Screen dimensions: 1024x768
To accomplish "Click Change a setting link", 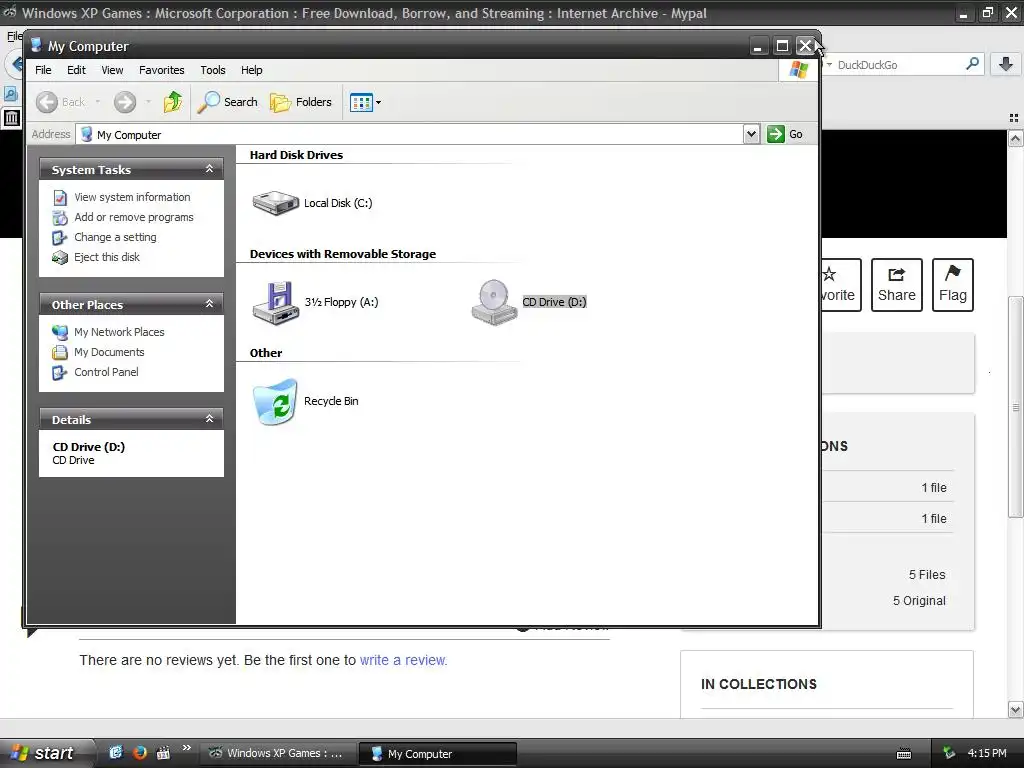I will (x=115, y=237).
